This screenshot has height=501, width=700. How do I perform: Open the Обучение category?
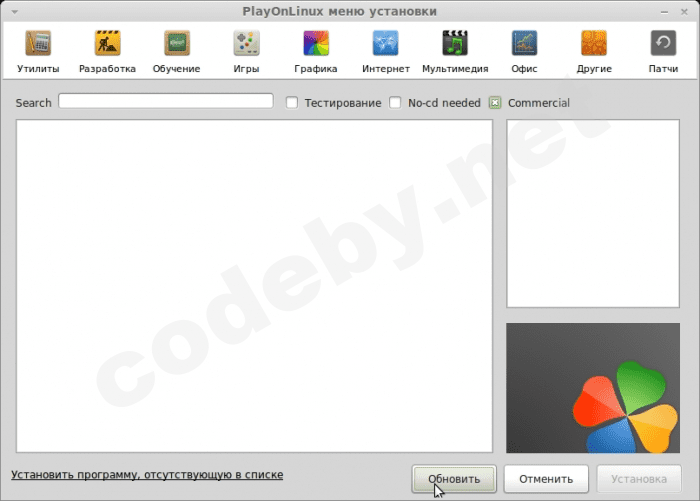pos(177,51)
